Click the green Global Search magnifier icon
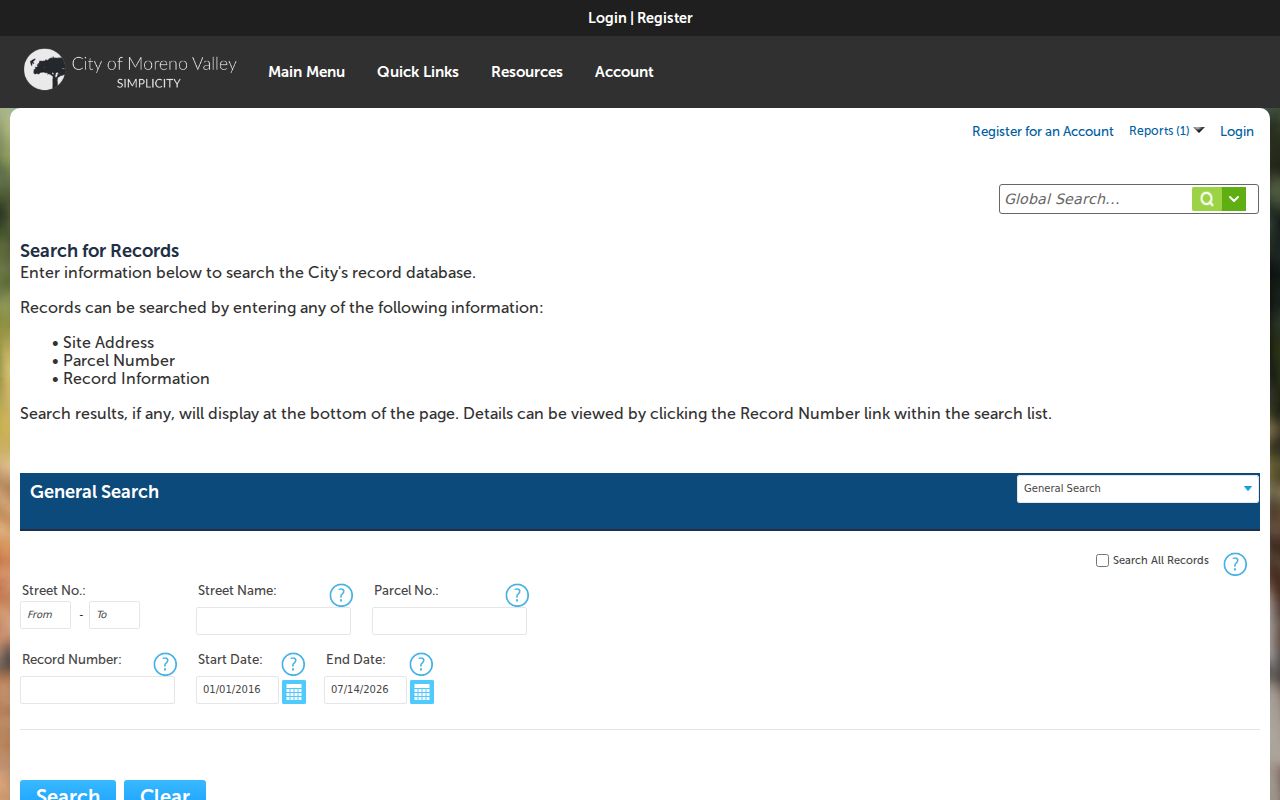Image resolution: width=1280 pixels, height=800 pixels. pyautogui.click(x=1207, y=199)
